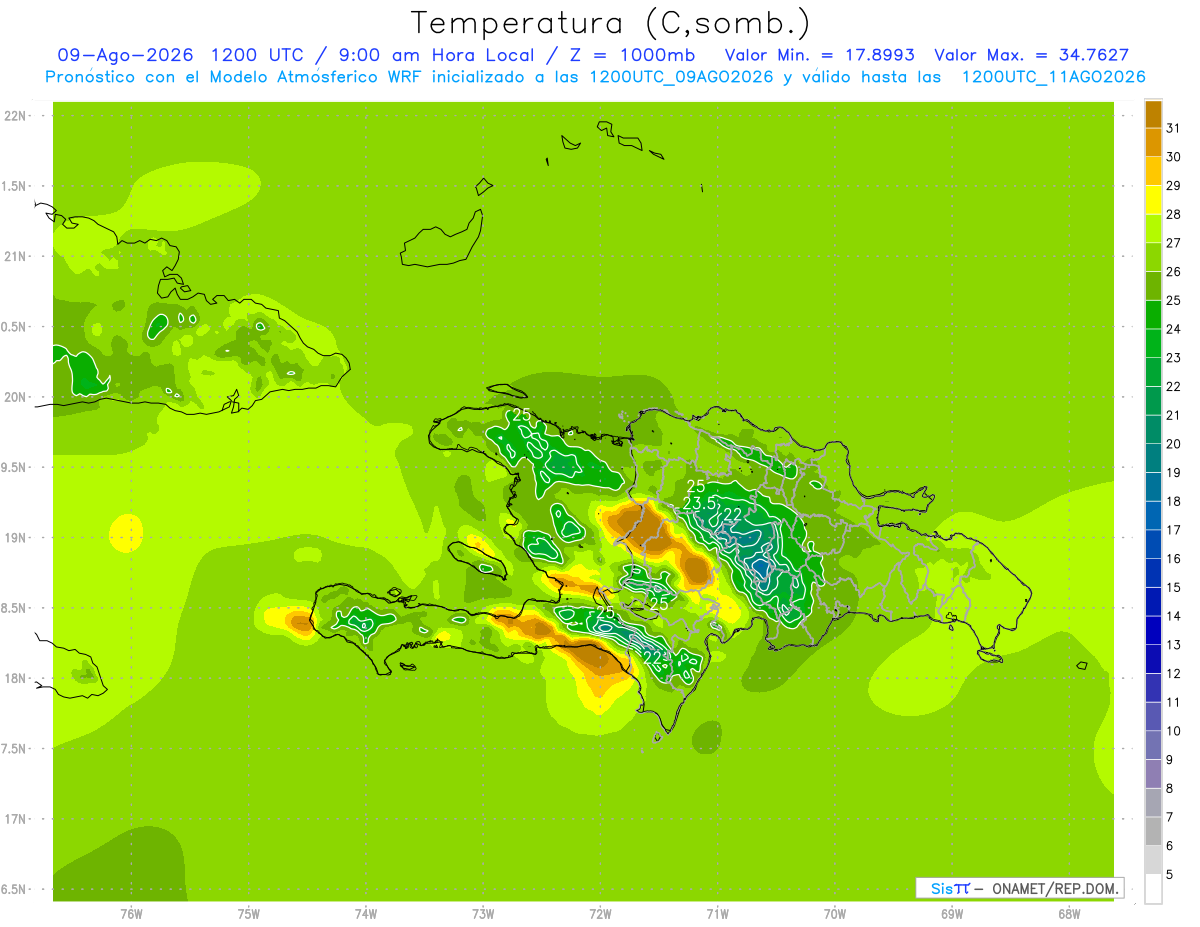The image size is (1200, 927).
Task: Click the "68W" longitude axis label
Action: pos(1069,914)
